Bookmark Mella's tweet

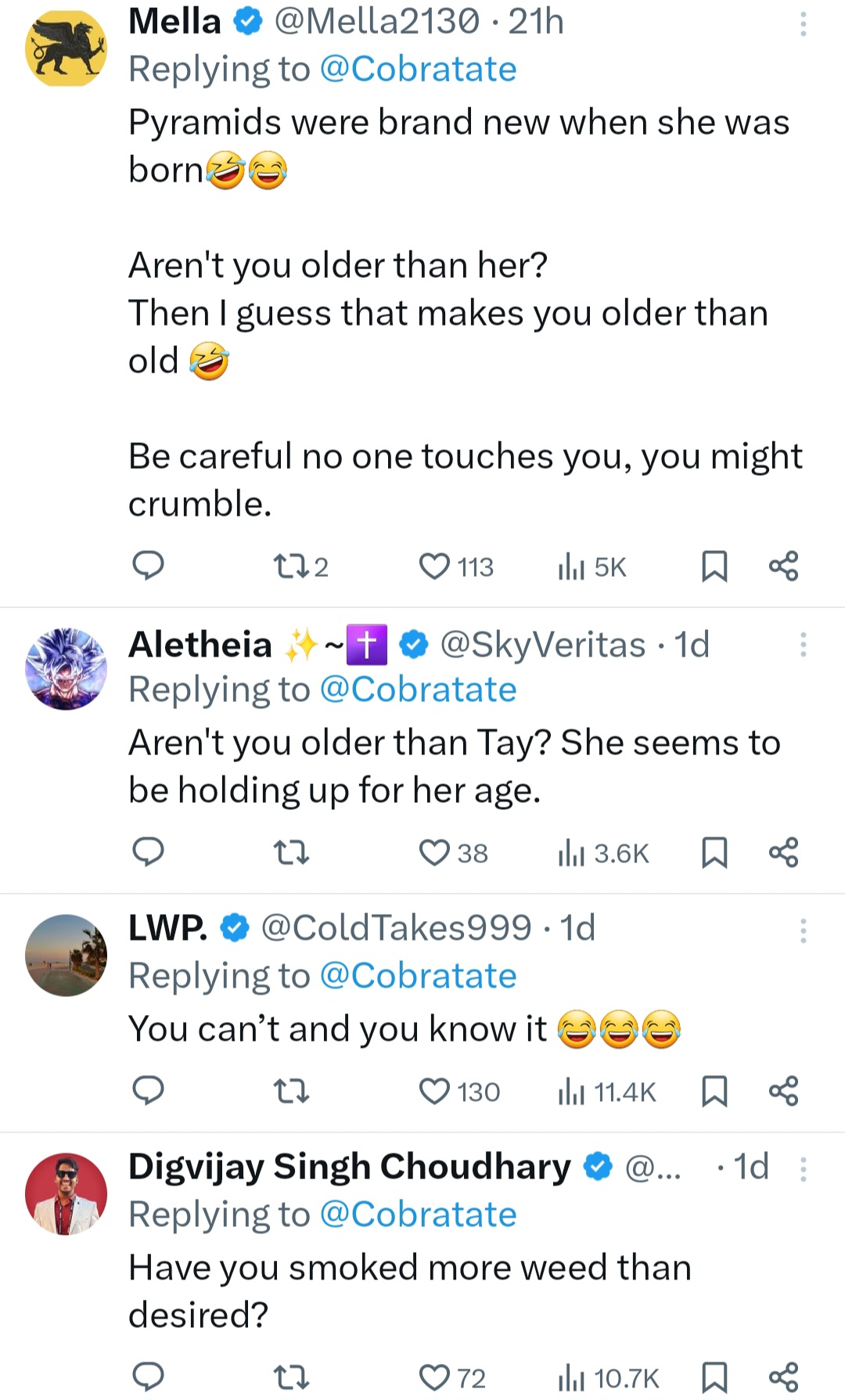click(714, 566)
